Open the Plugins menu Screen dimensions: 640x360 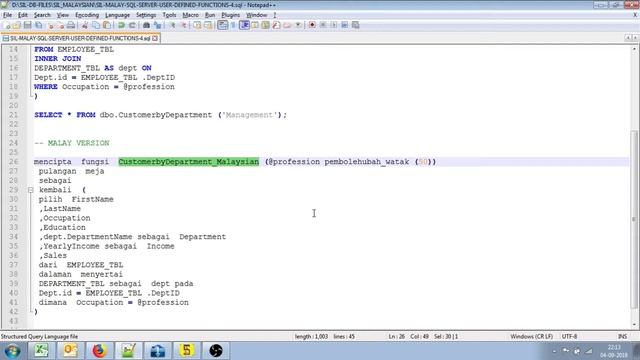pyautogui.click(x=231, y=15)
